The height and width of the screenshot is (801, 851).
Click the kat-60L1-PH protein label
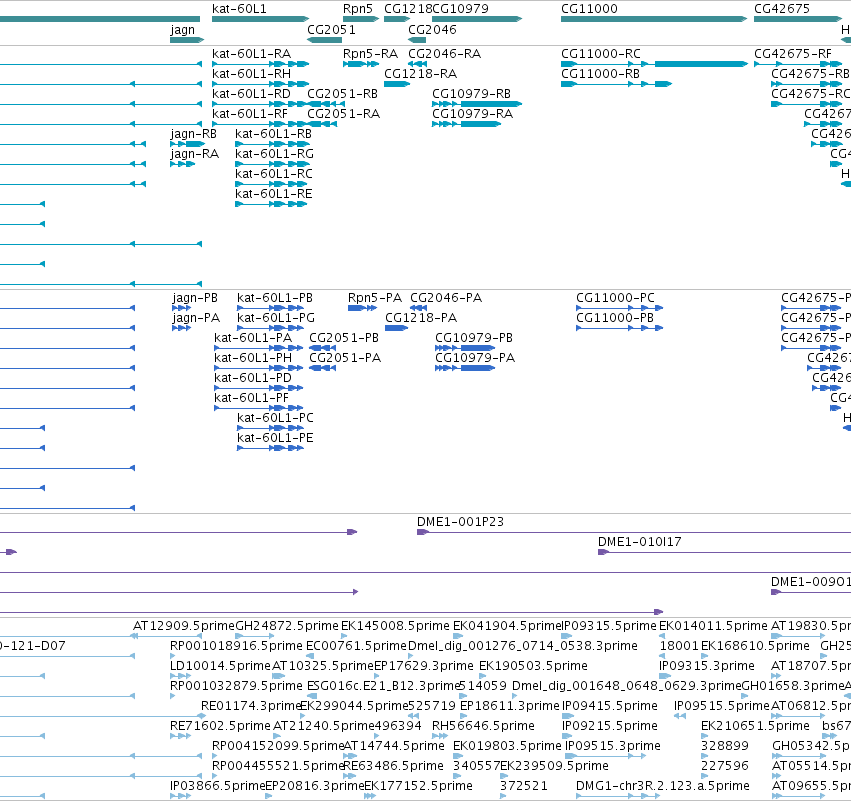253,358
